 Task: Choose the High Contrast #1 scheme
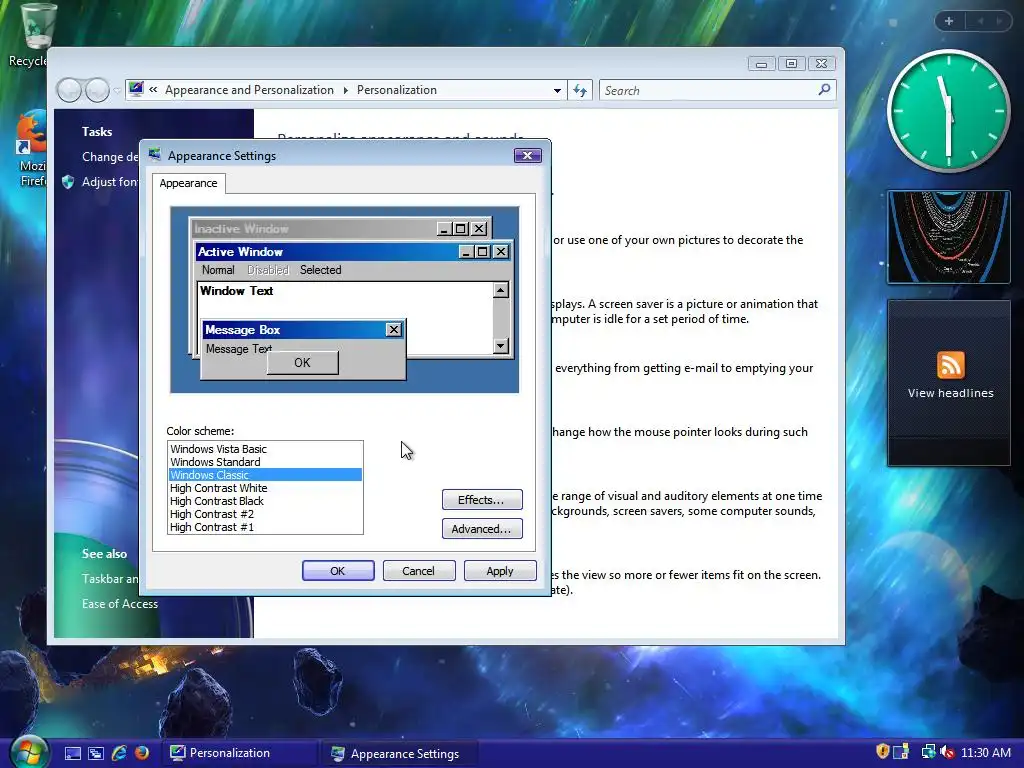pos(265,527)
